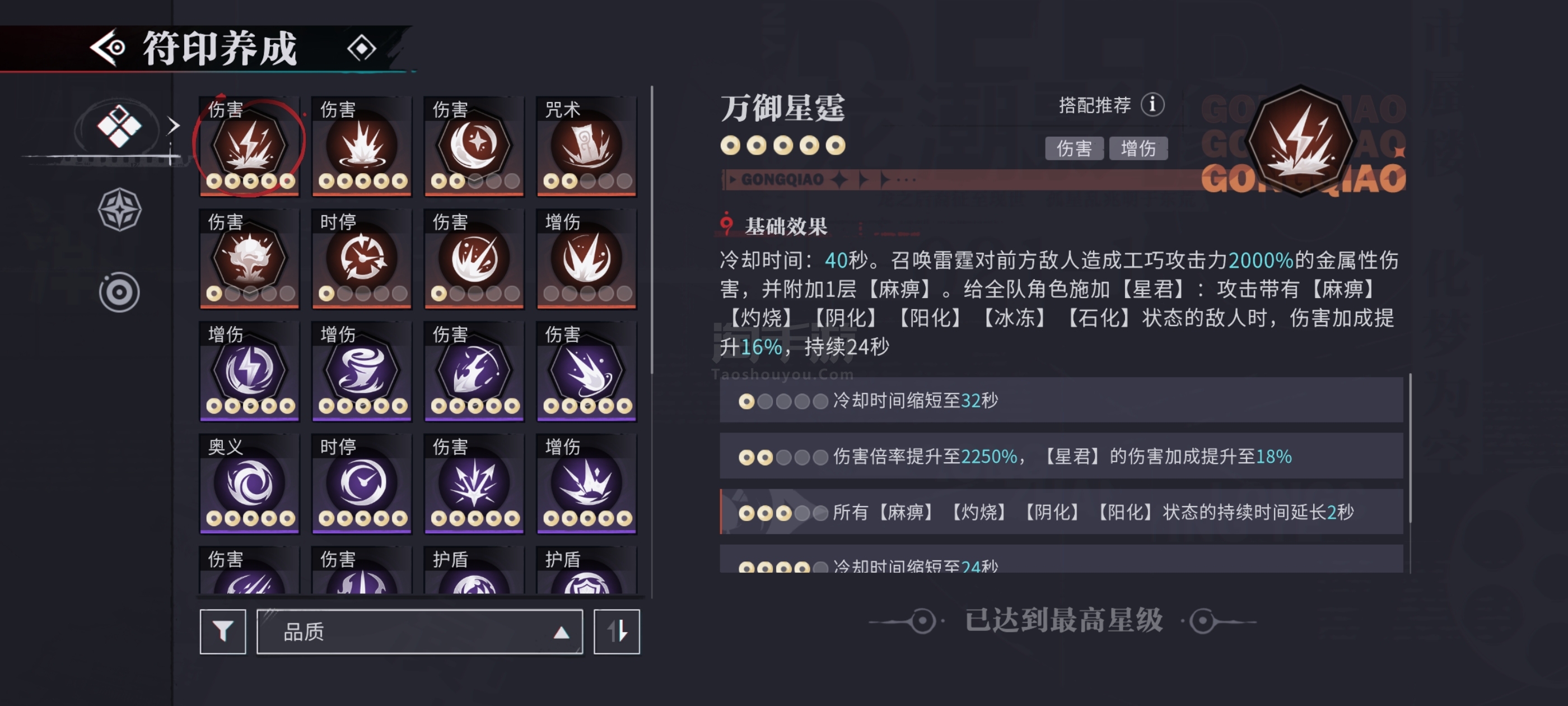Click the 搭配推荐 text link
Viewport: 1568px width, 706px height.
tap(1094, 105)
